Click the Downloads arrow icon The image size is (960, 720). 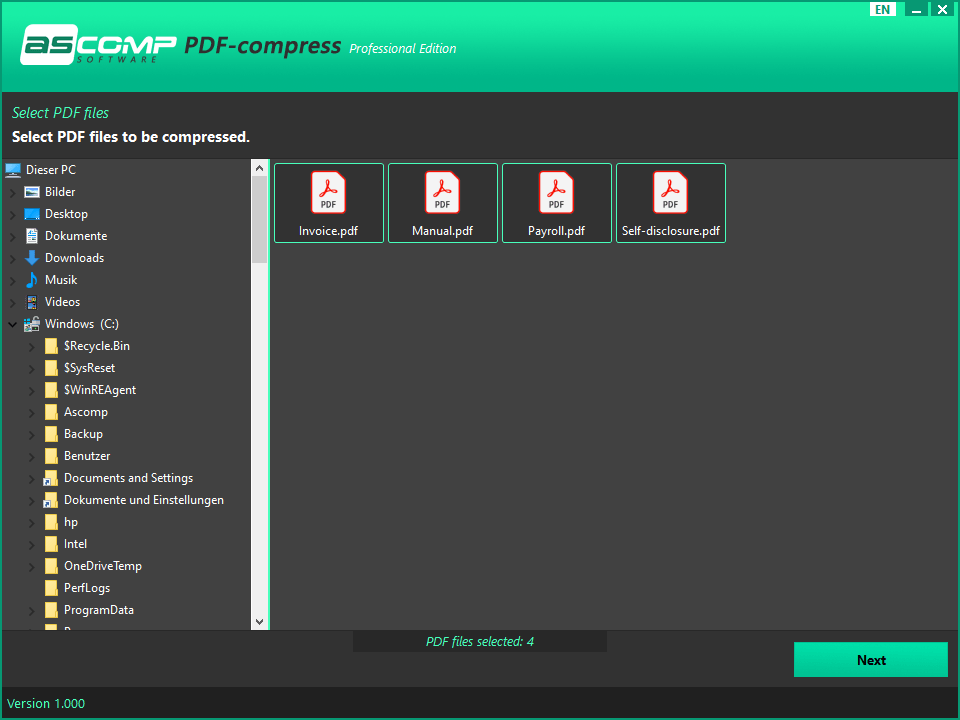pos(32,258)
